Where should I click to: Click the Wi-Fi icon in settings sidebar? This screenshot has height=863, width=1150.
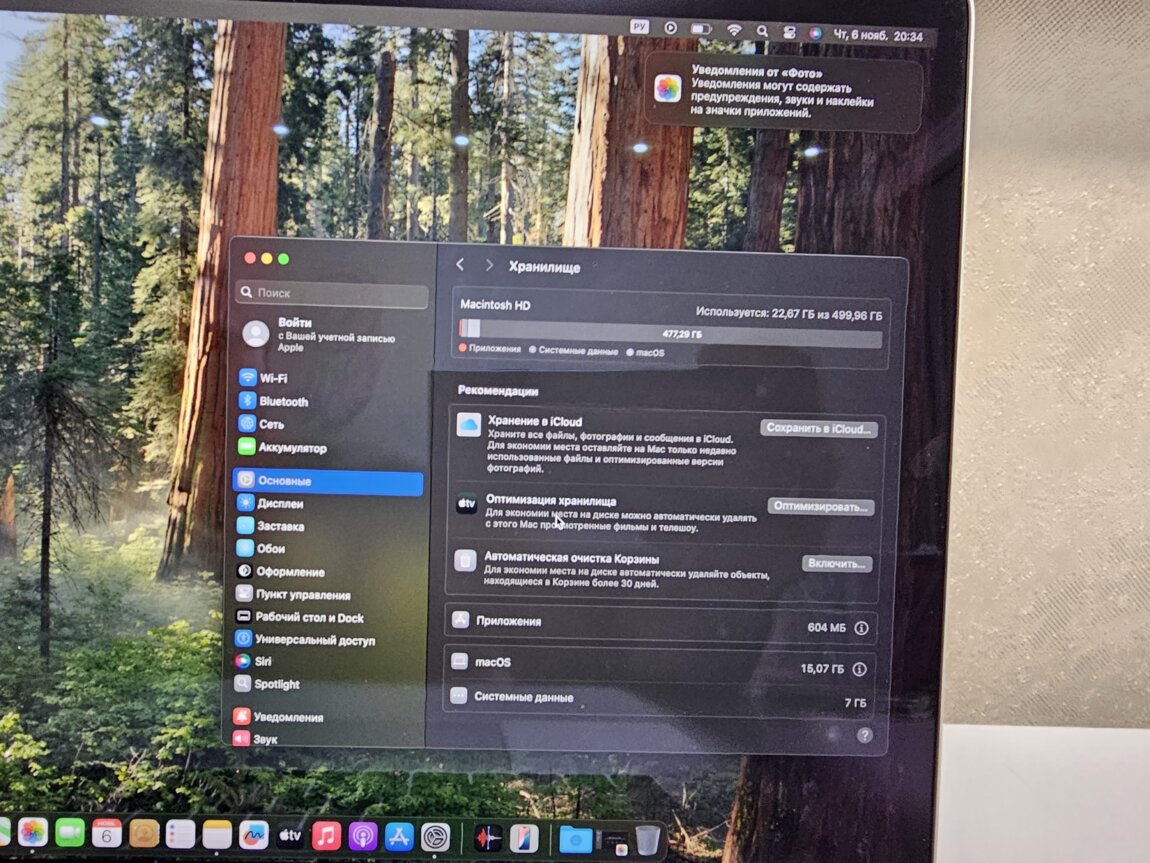pos(247,378)
